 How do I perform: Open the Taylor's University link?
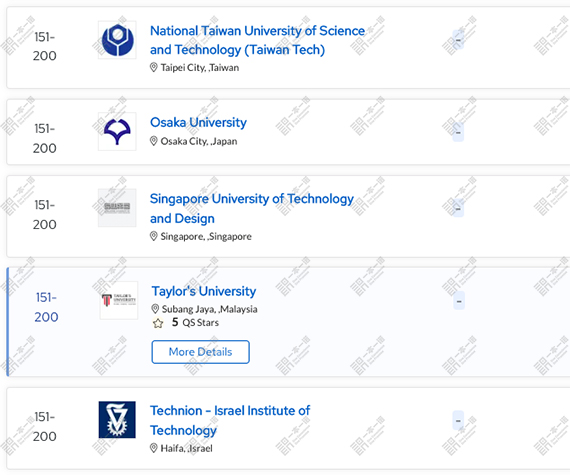coord(204,291)
